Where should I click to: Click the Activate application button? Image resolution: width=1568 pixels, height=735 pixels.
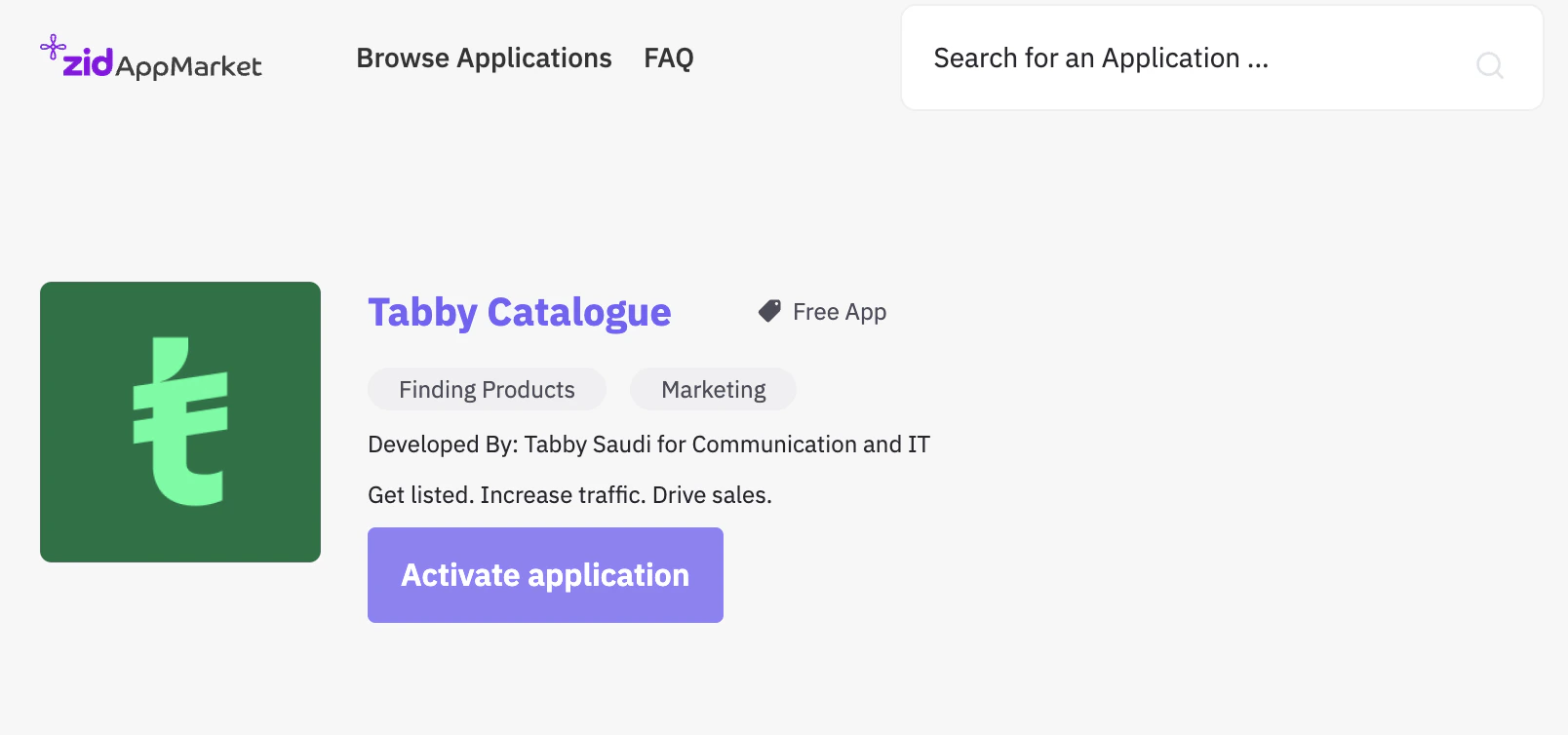click(545, 575)
